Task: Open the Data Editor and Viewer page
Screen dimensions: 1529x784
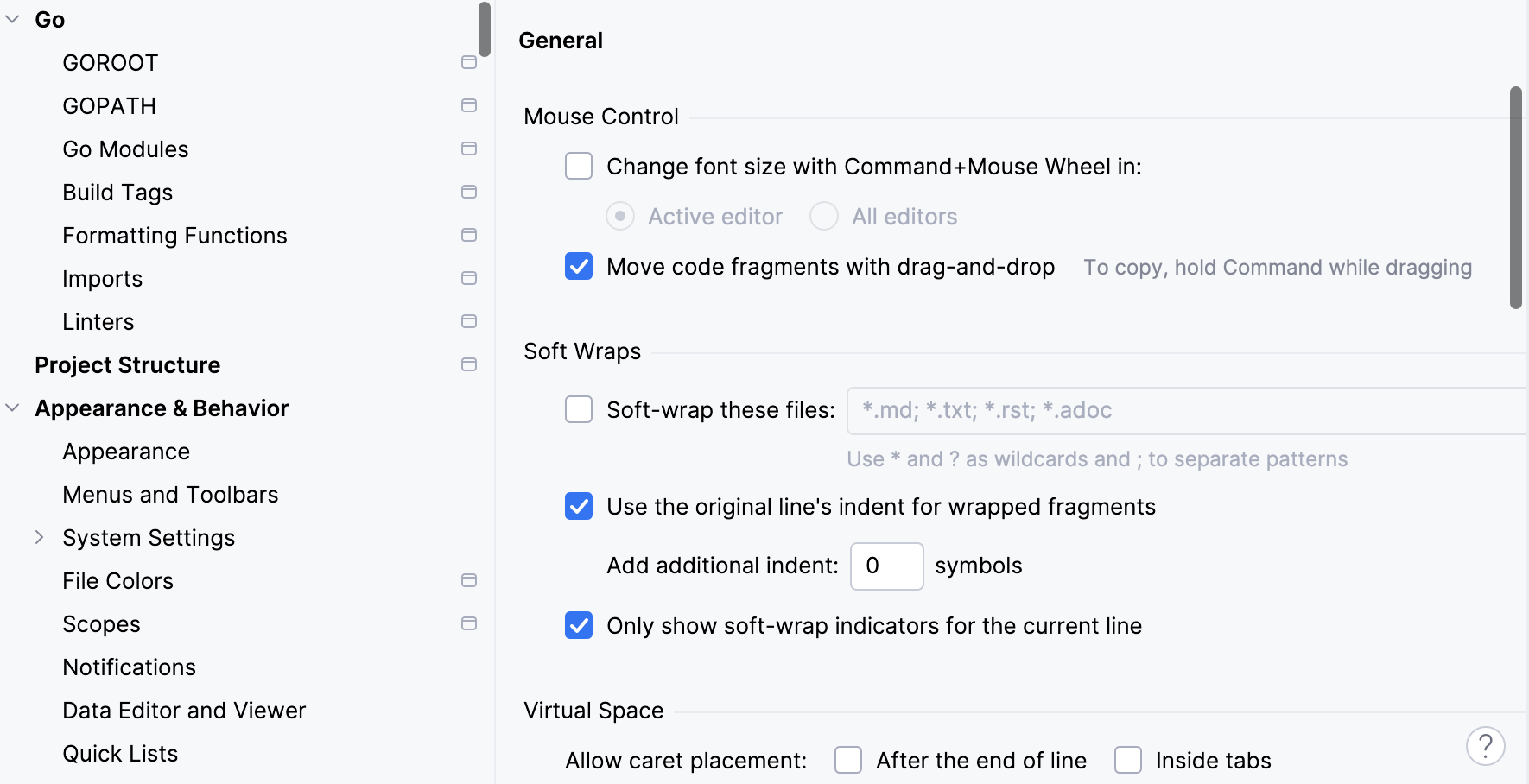Action: (x=183, y=710)
